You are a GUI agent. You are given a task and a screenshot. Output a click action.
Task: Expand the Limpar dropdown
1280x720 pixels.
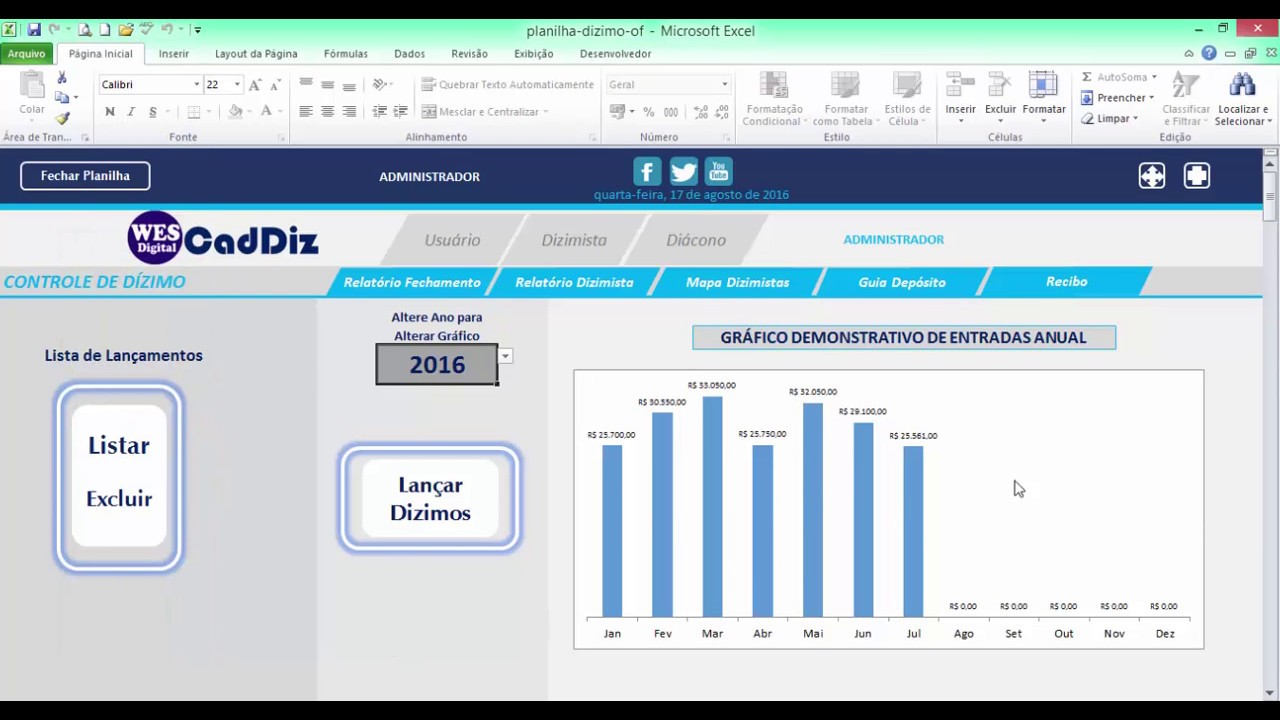(1135, 119)
